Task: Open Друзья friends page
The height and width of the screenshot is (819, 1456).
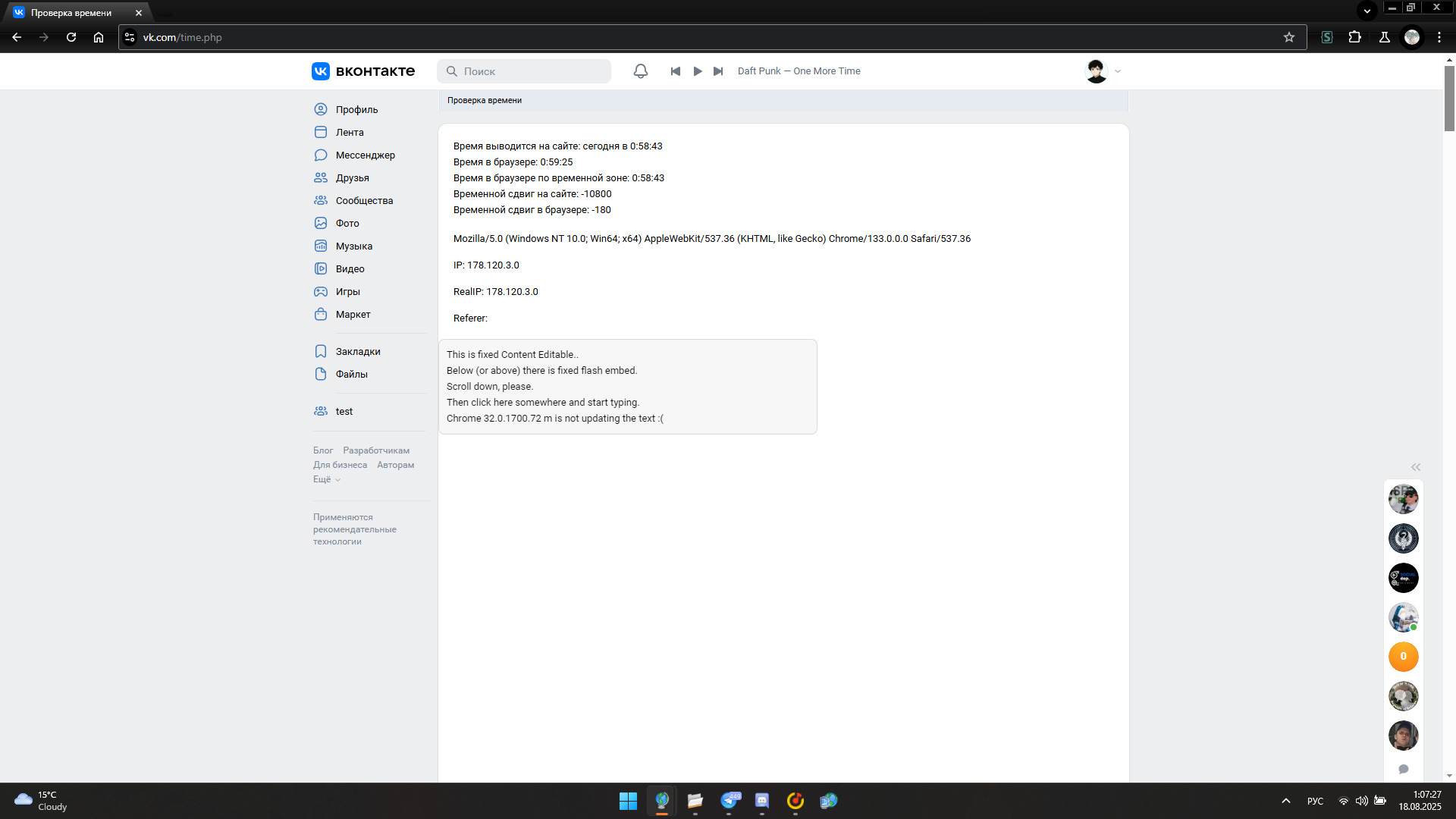Action: (353, 177)
